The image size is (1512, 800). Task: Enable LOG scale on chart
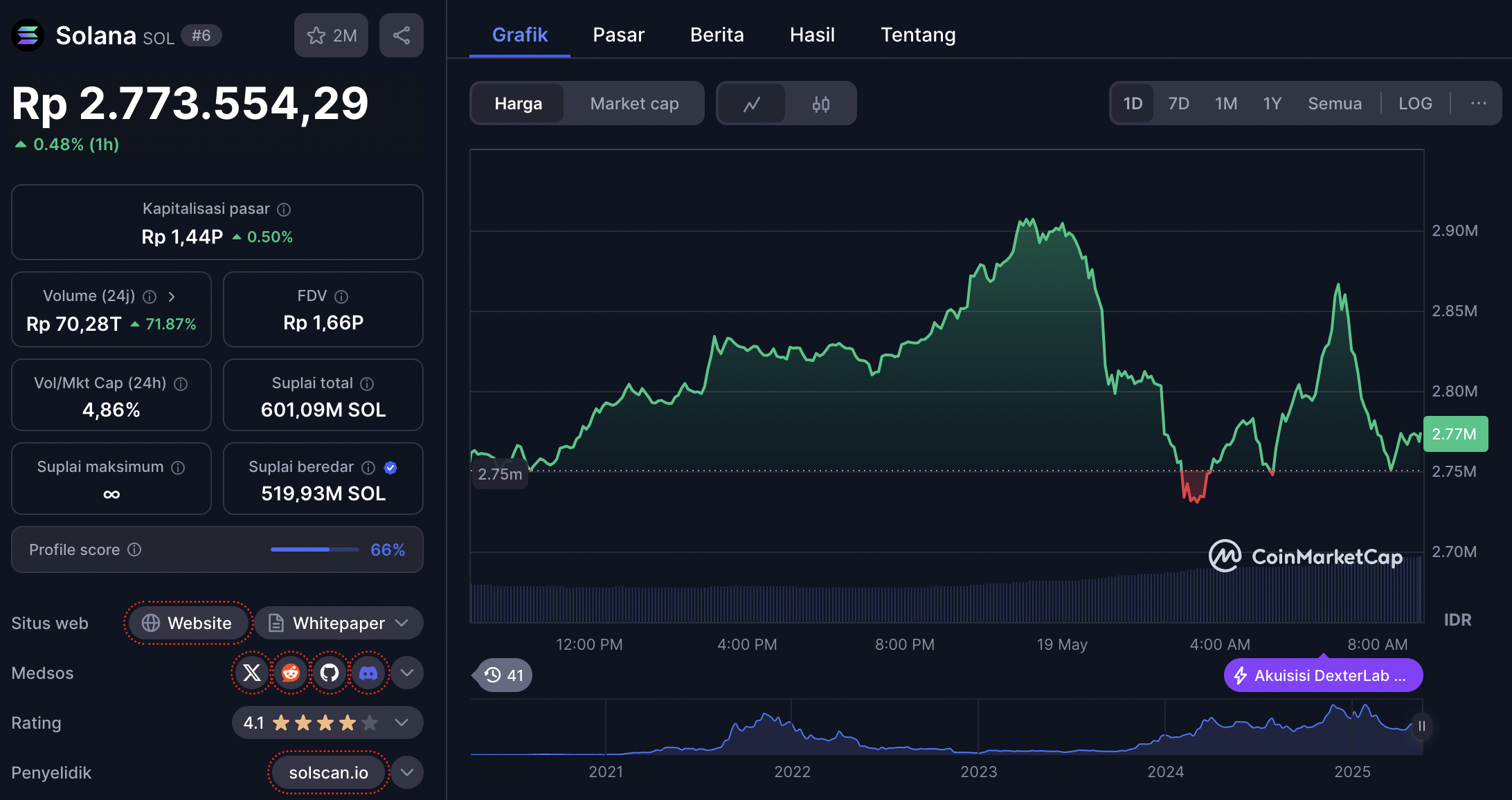pos(1414,104)
